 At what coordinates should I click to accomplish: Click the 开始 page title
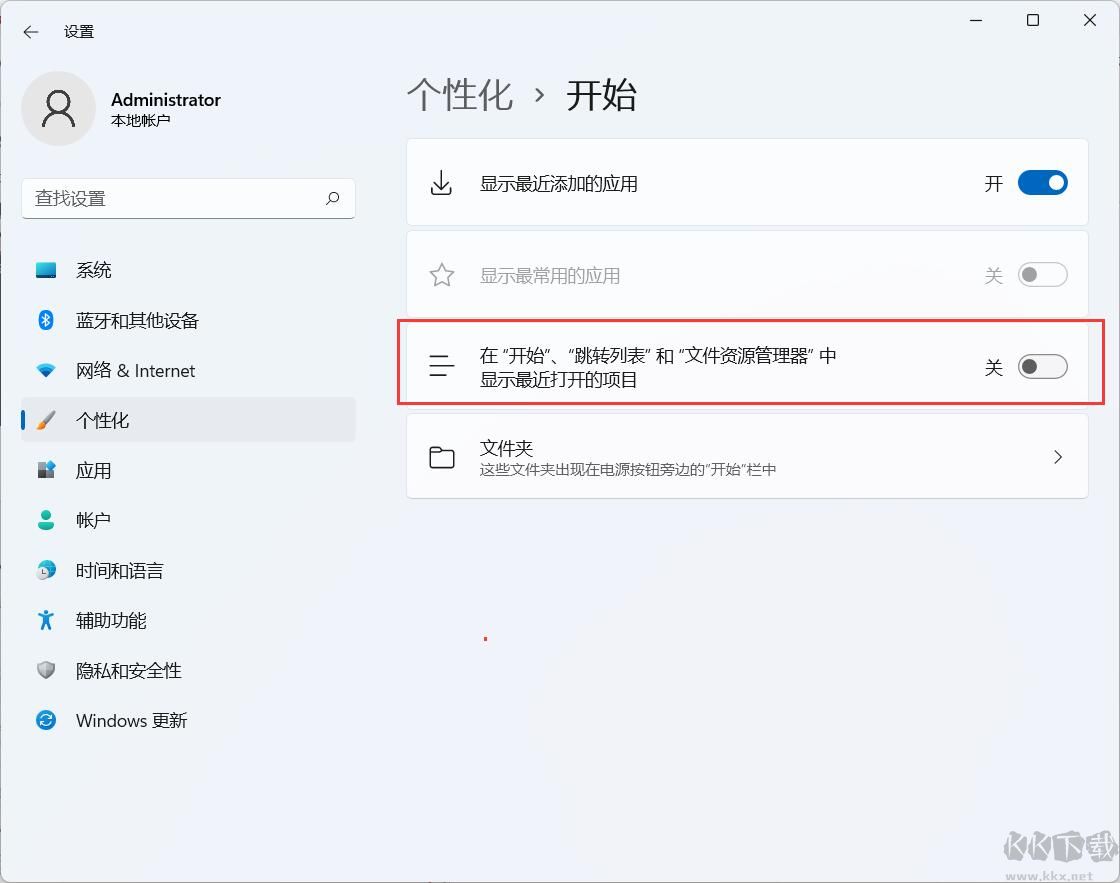[x=601, y=95]
